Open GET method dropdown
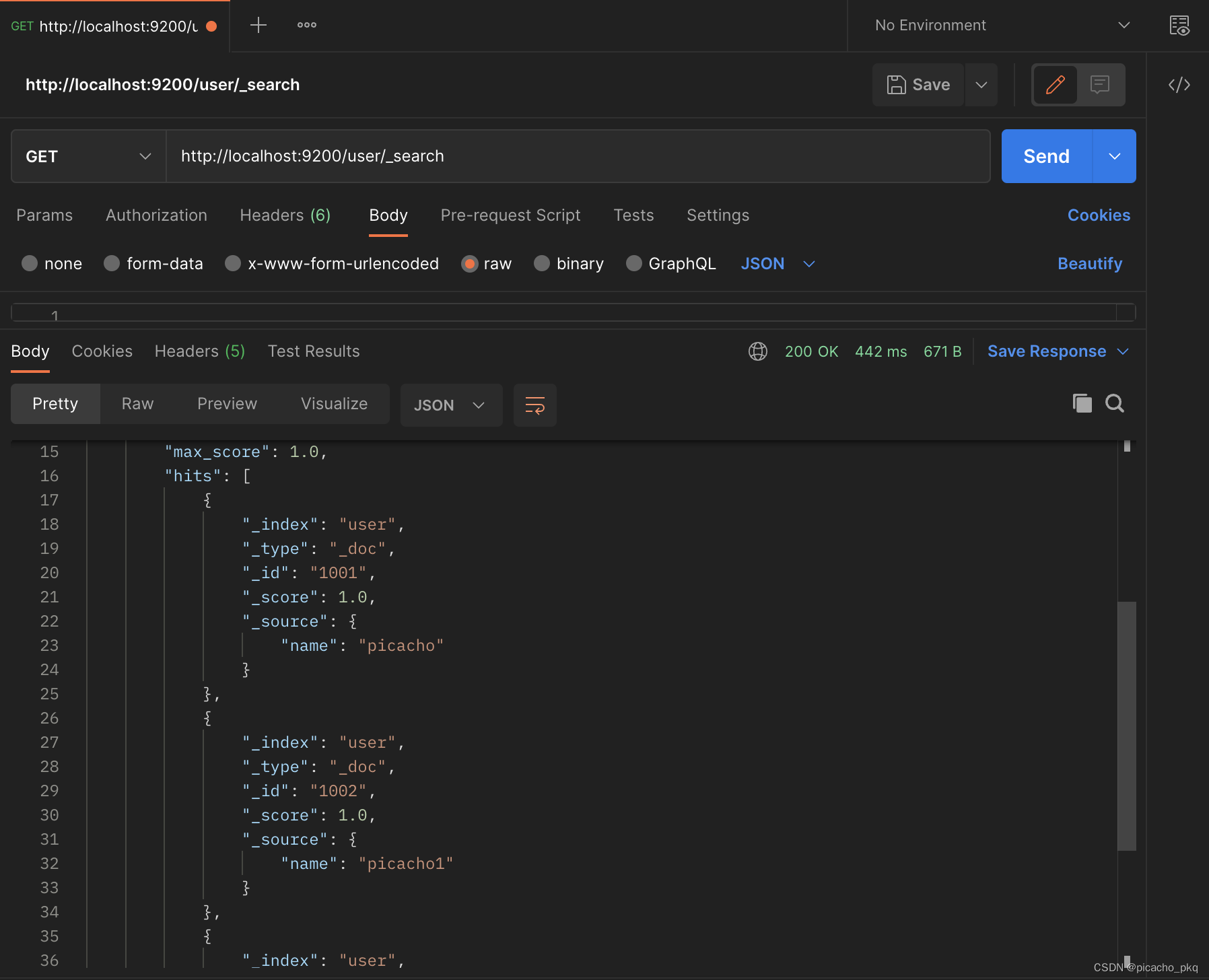The image size is (1209, 980). click(x=89, y=156)
